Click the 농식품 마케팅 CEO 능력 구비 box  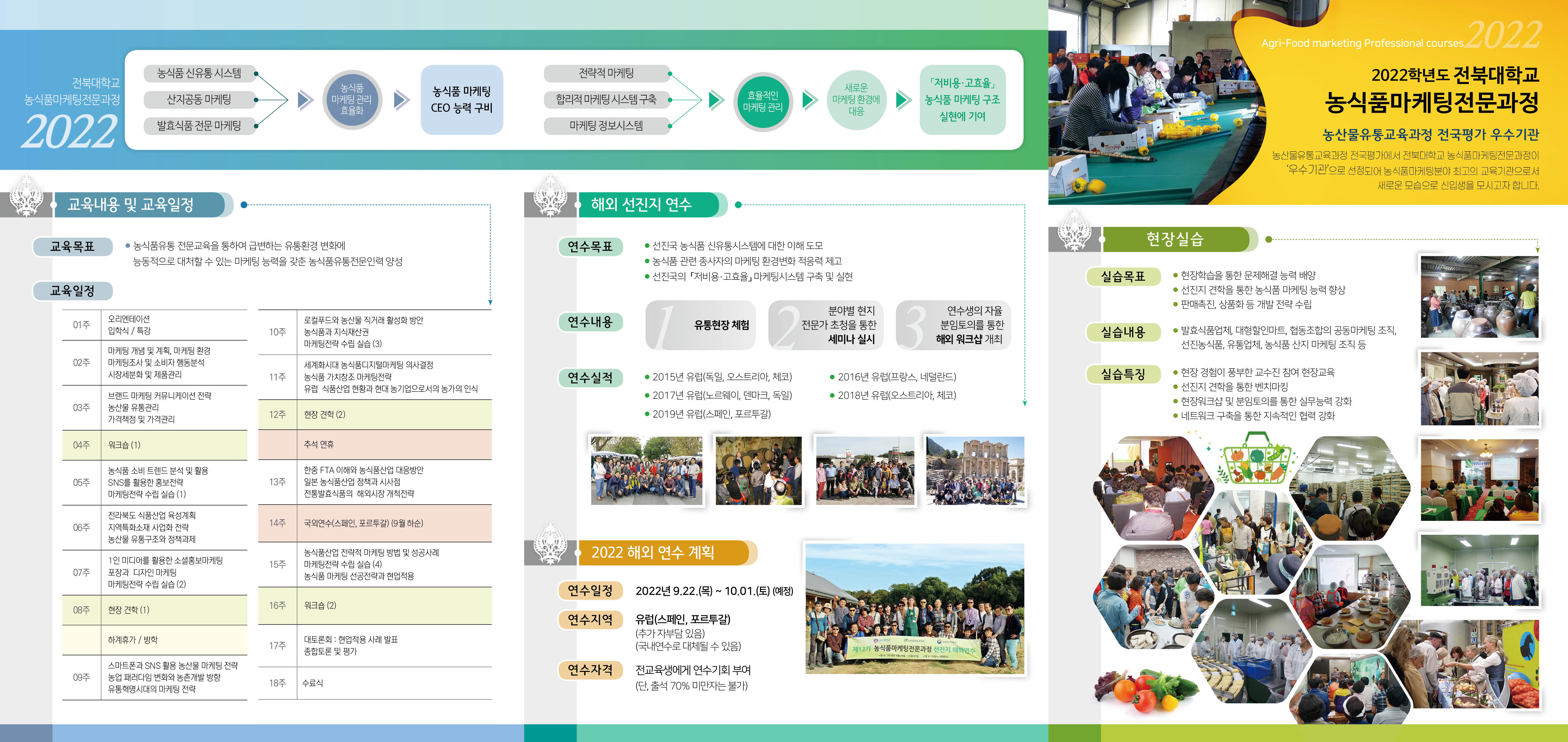[461, 99]
